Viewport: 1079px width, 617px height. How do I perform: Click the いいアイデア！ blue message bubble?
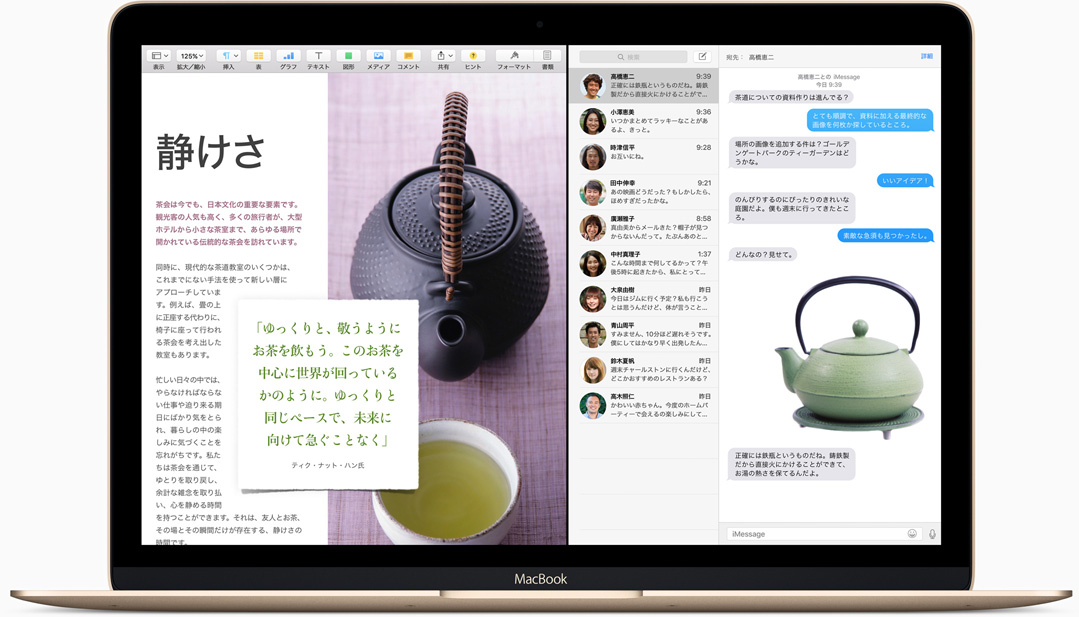(x=905, y=180)
